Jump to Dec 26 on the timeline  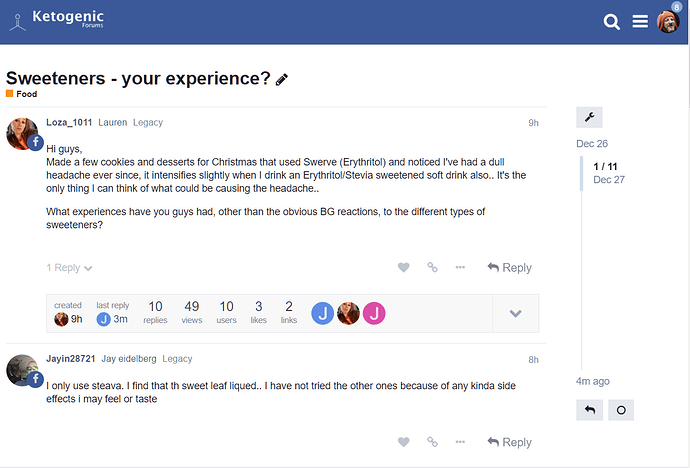point(591,143)
